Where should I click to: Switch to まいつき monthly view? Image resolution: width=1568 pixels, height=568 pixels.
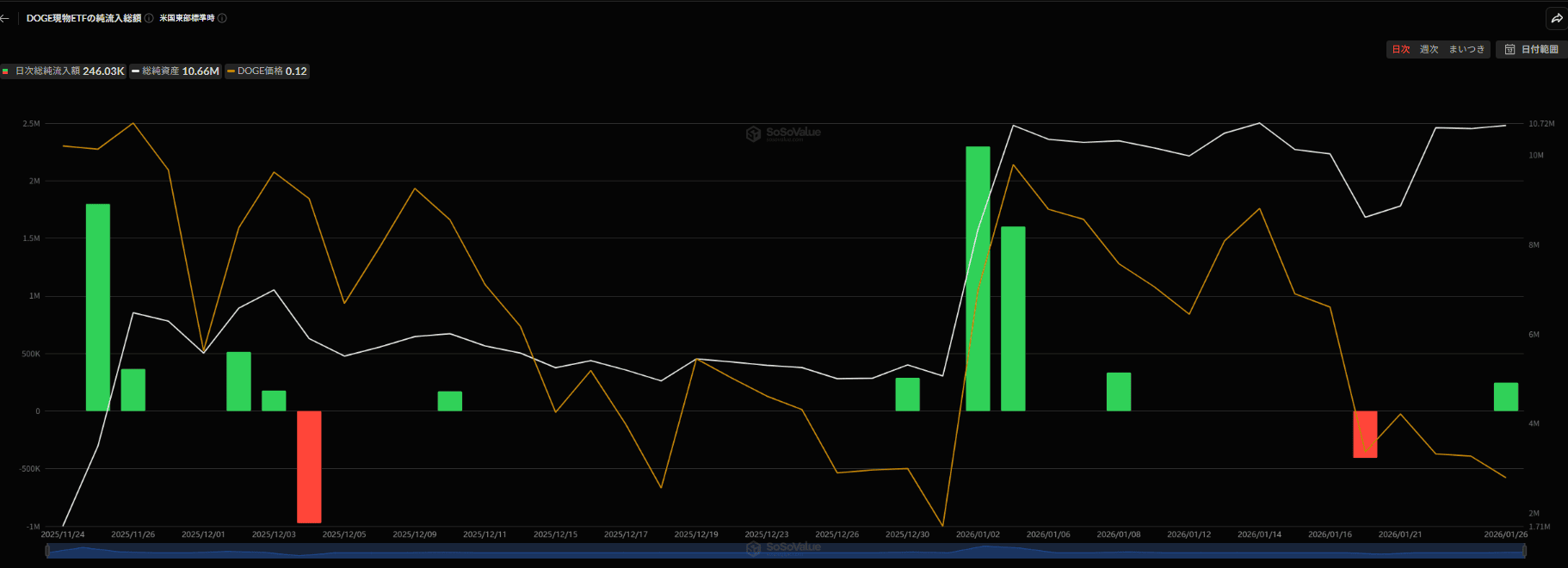tap(1466, 50)
